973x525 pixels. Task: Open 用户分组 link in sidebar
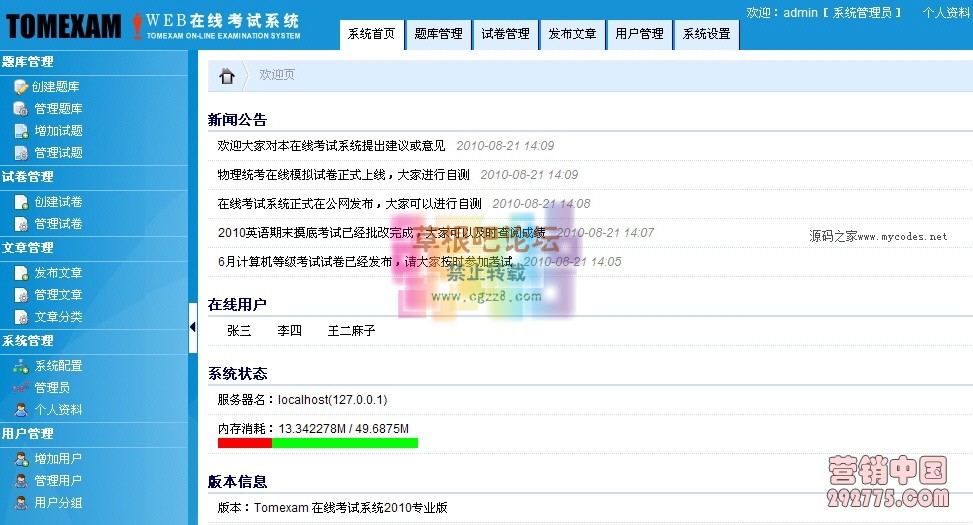(x=58, y=503)
